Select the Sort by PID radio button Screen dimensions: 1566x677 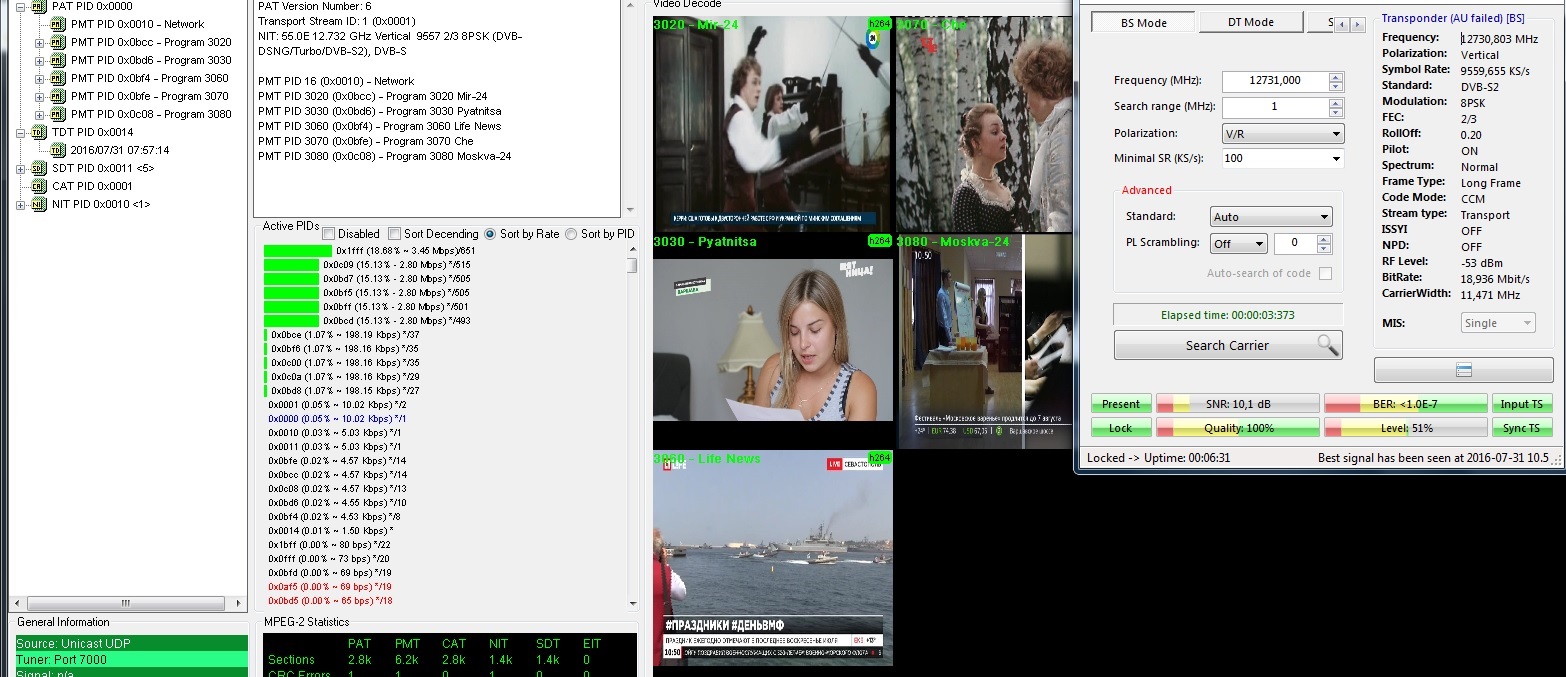(572, 234)
